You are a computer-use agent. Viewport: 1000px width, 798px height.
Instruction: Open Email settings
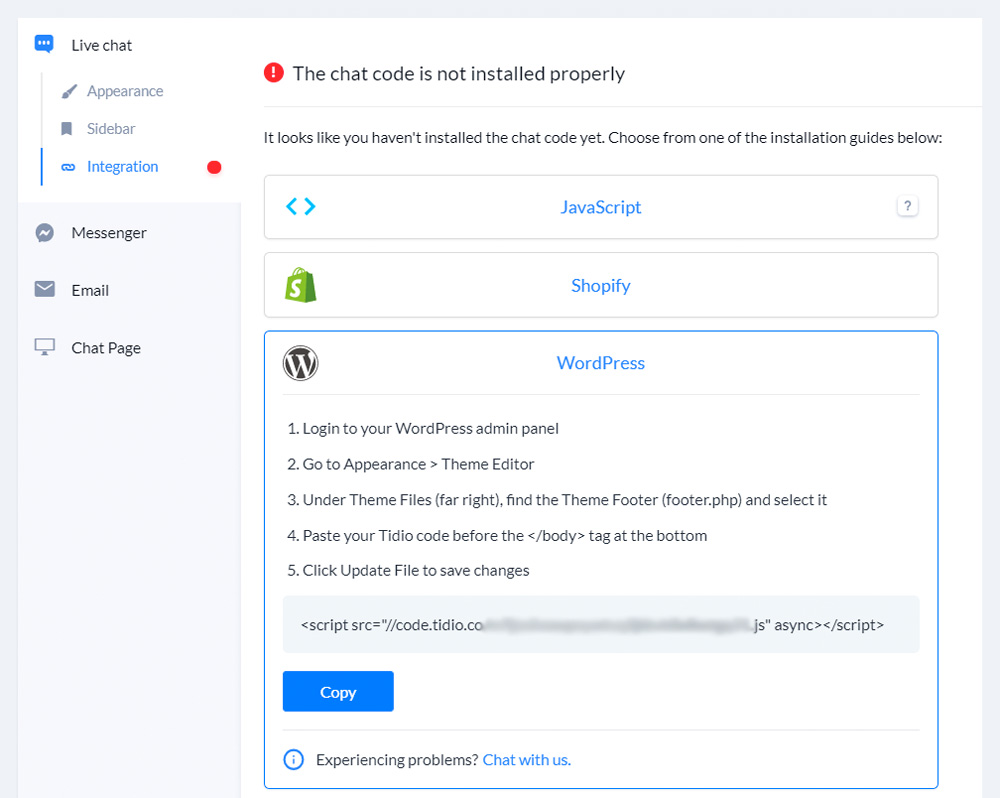pos(90,290)
